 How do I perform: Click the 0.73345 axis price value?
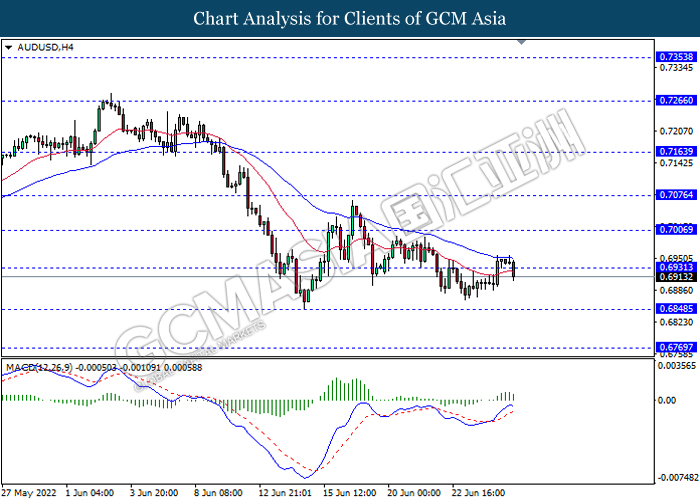677,68
